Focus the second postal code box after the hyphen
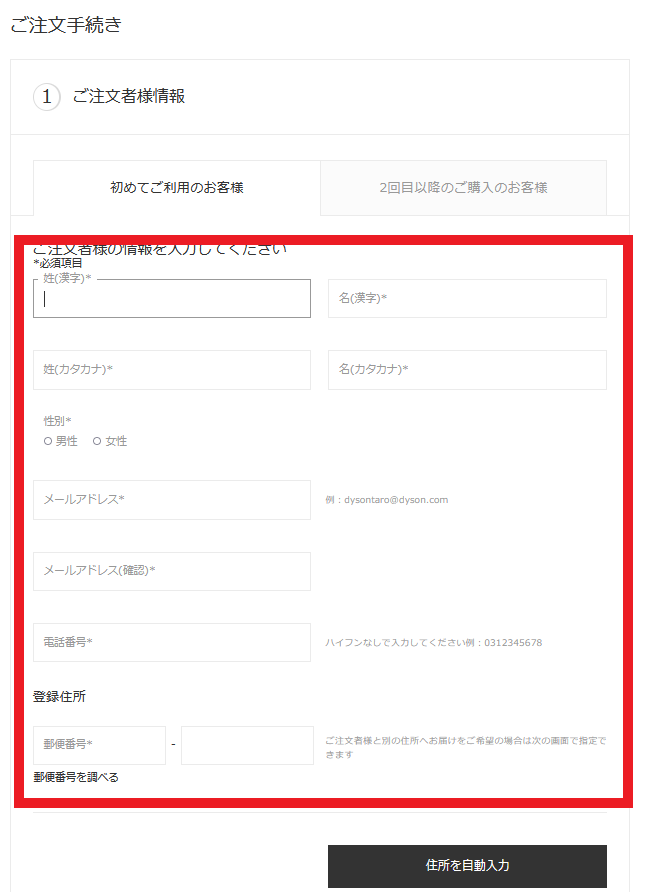Screen dimensions: 646x892 click(x=247, y=745)
